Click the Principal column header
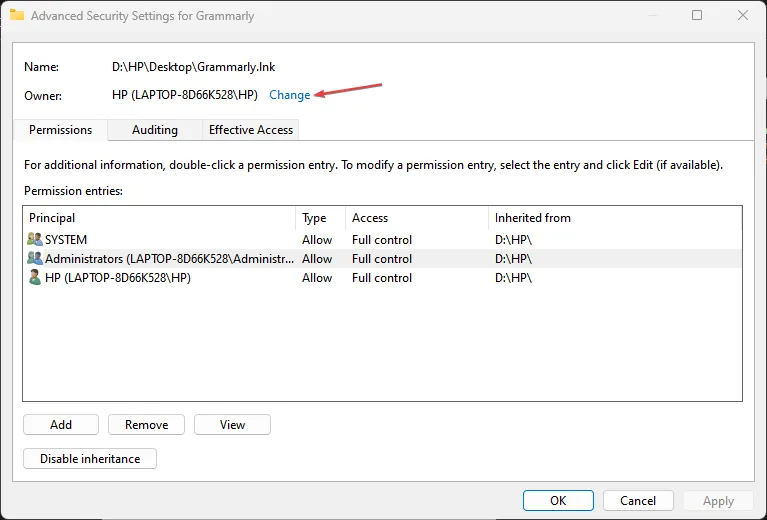This screenshot has height=520, width=767. [x=159, y=218]
